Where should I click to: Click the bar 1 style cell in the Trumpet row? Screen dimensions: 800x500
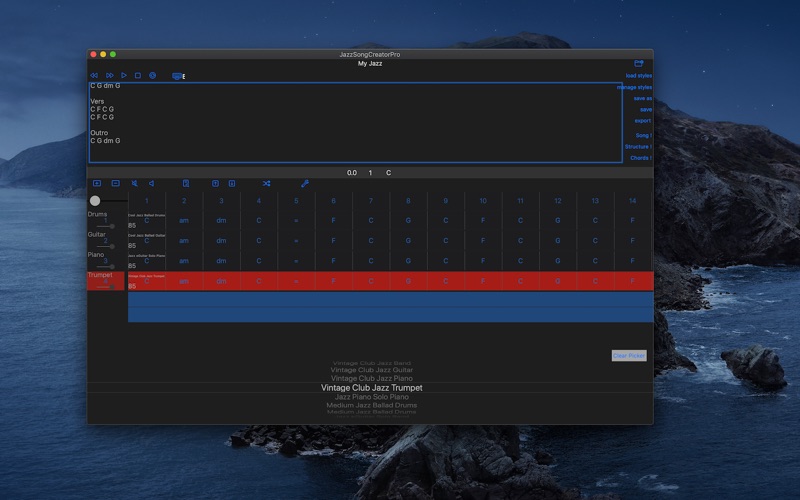[x=146, y=281]
